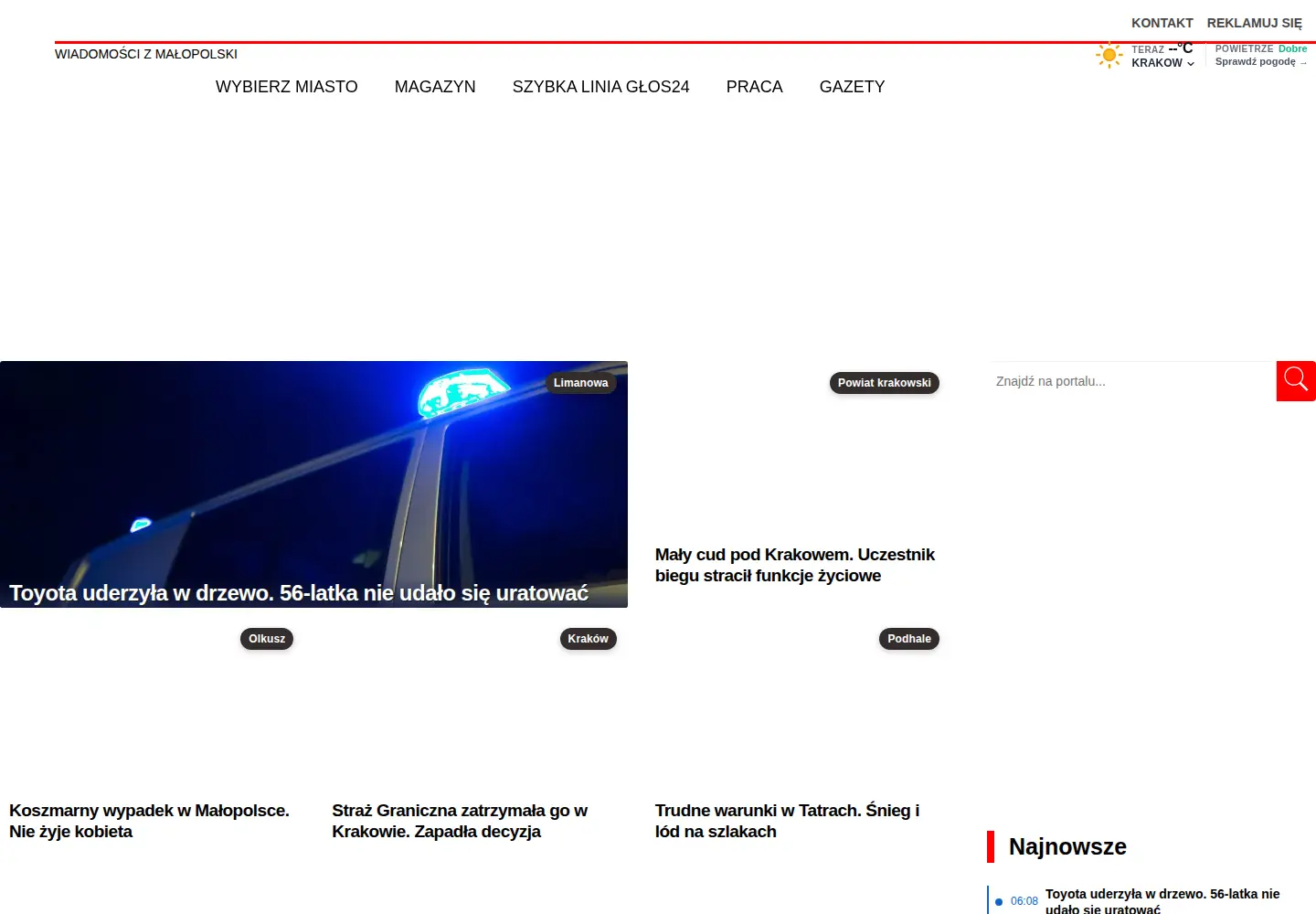Click the Powiat krakowski tag
Screen dimensions: 1316x914
click(885, 383)
